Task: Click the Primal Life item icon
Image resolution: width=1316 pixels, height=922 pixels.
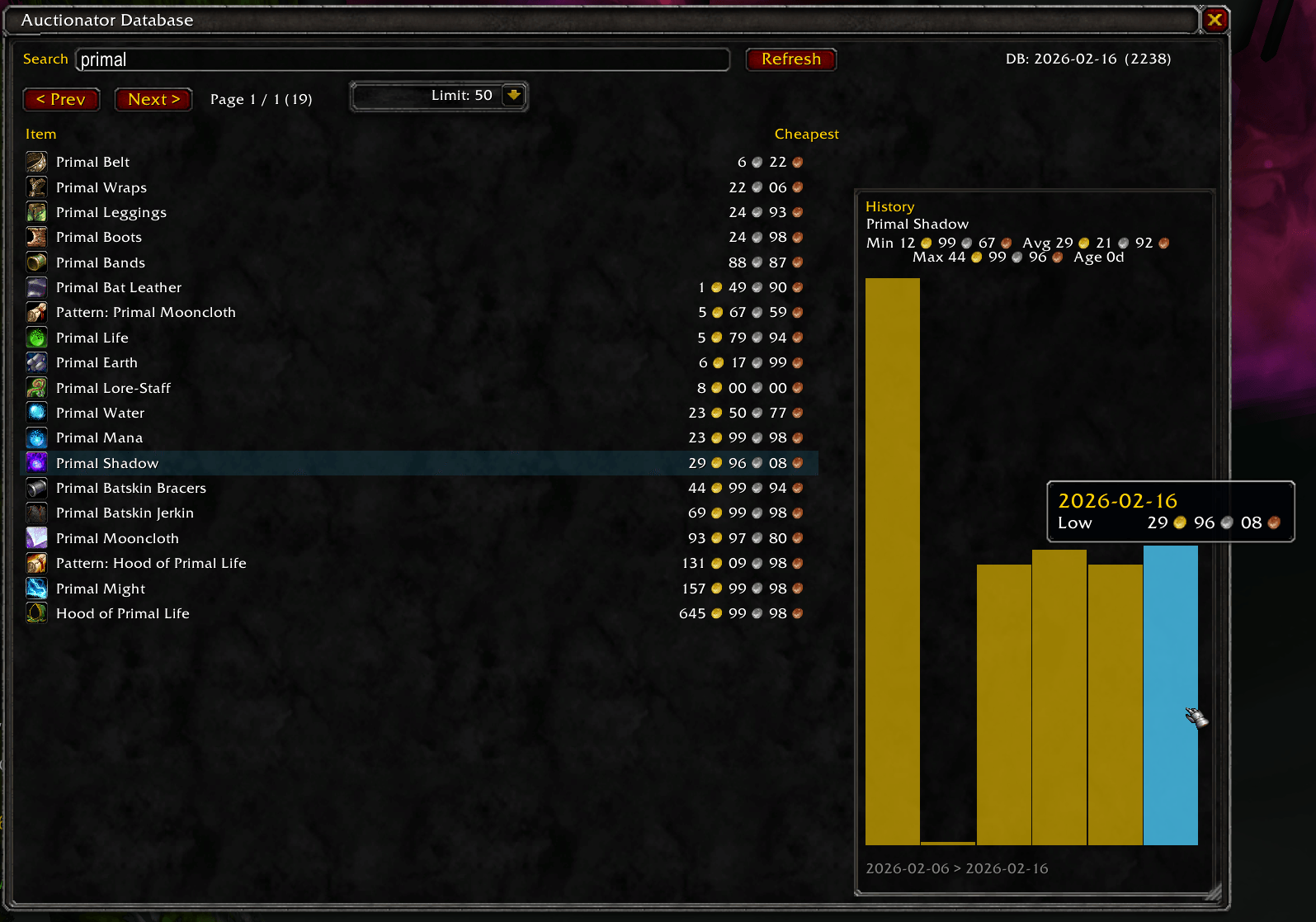Action: click(x=36, y=338)
